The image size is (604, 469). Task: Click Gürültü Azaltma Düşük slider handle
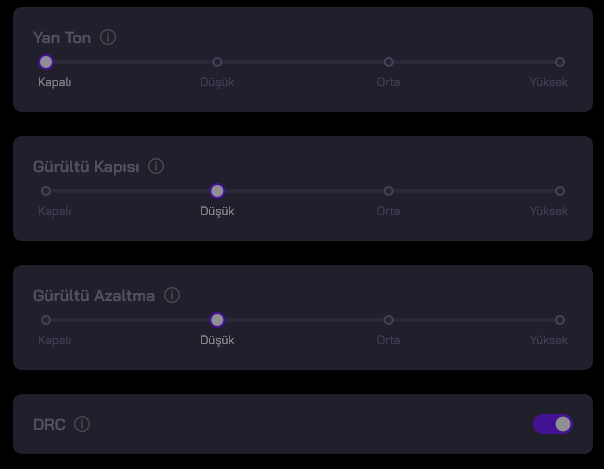click(217, 320)
